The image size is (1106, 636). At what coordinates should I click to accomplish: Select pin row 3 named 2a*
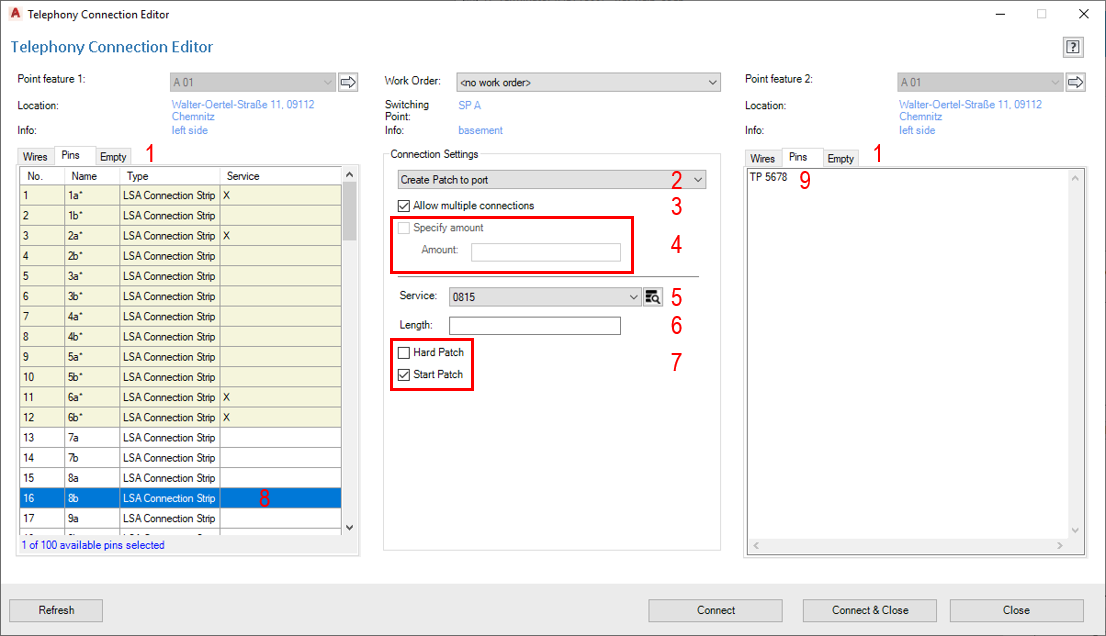pos(181,236)
